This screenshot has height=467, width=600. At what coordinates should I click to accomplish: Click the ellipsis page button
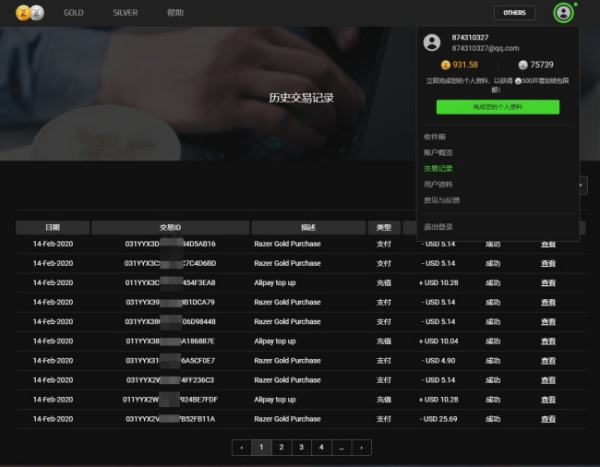pos(341,447)
